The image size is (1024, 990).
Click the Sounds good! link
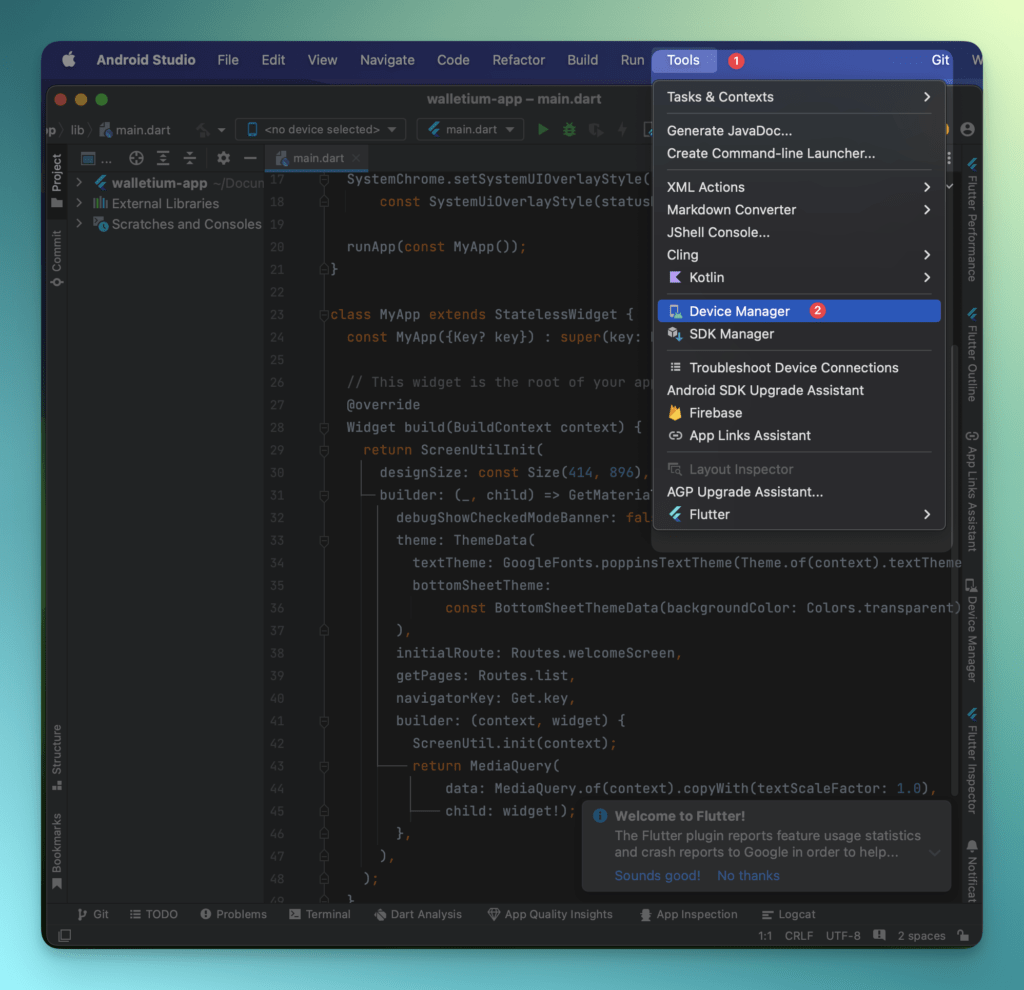point(657,876)
